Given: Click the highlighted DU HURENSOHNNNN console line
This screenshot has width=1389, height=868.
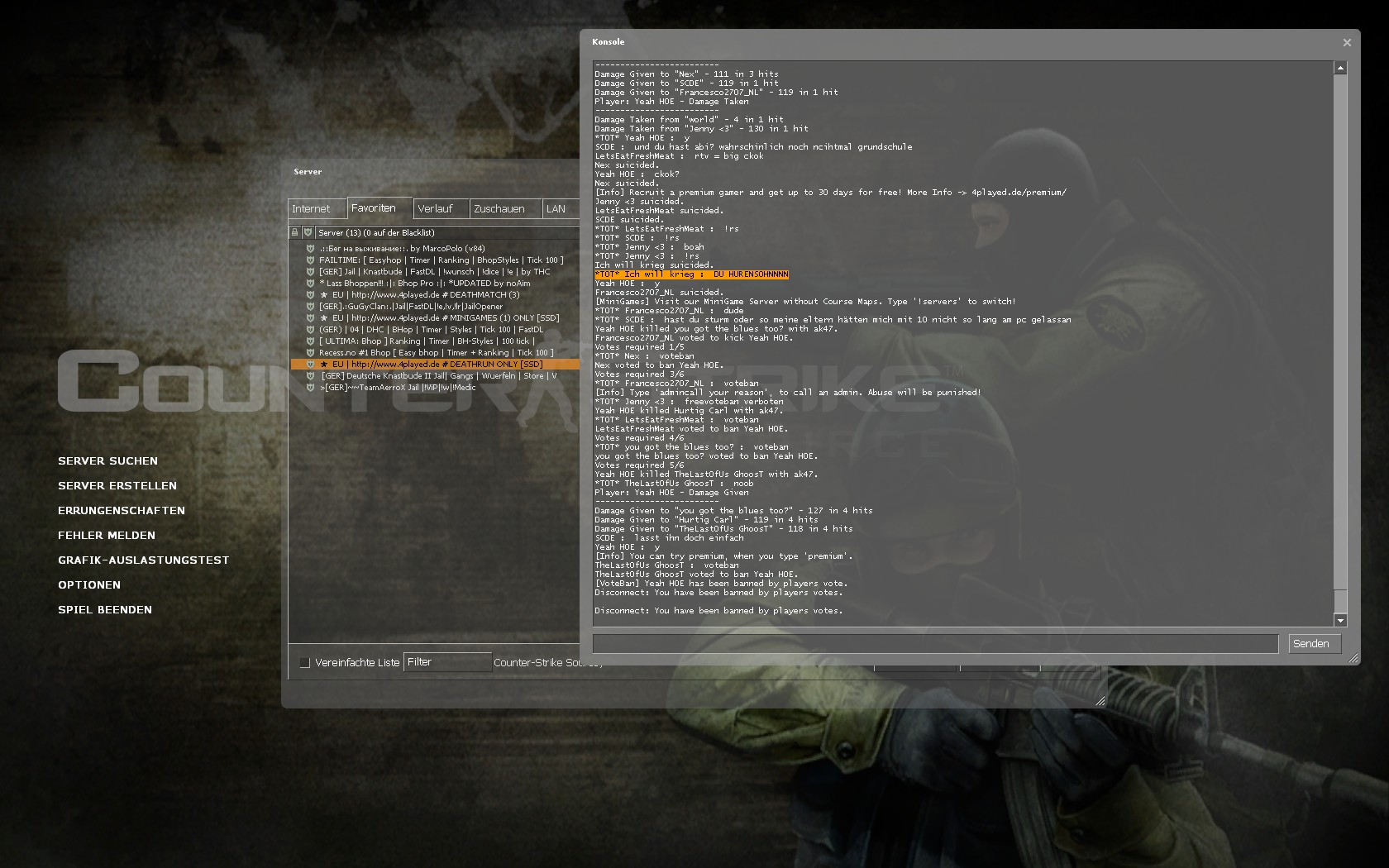Looking at the screenshot, I should click(691, 274).
